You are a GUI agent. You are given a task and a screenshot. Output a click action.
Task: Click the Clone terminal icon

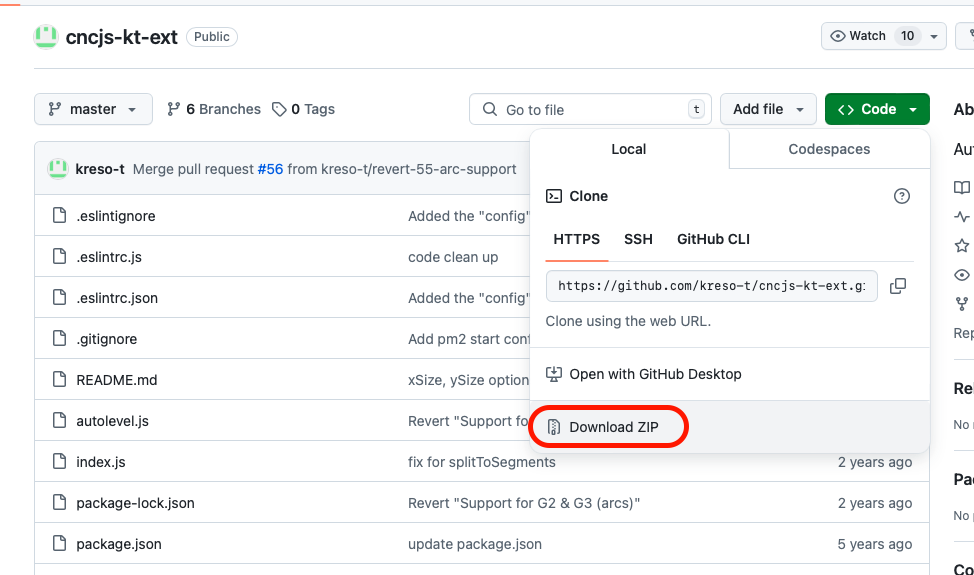coord(553,196)
